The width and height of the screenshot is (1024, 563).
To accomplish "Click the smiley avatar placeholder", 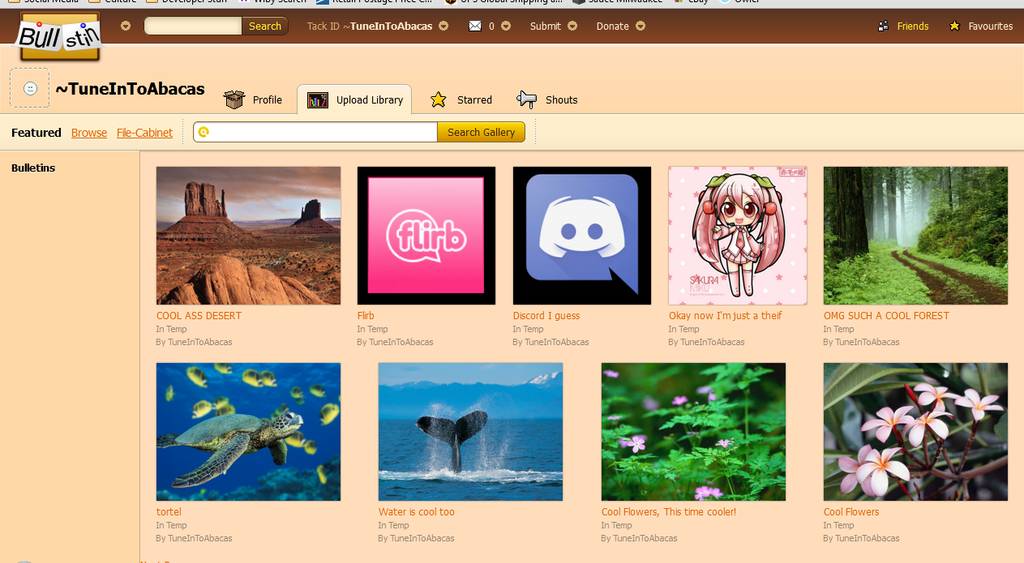I will point(30,88).
